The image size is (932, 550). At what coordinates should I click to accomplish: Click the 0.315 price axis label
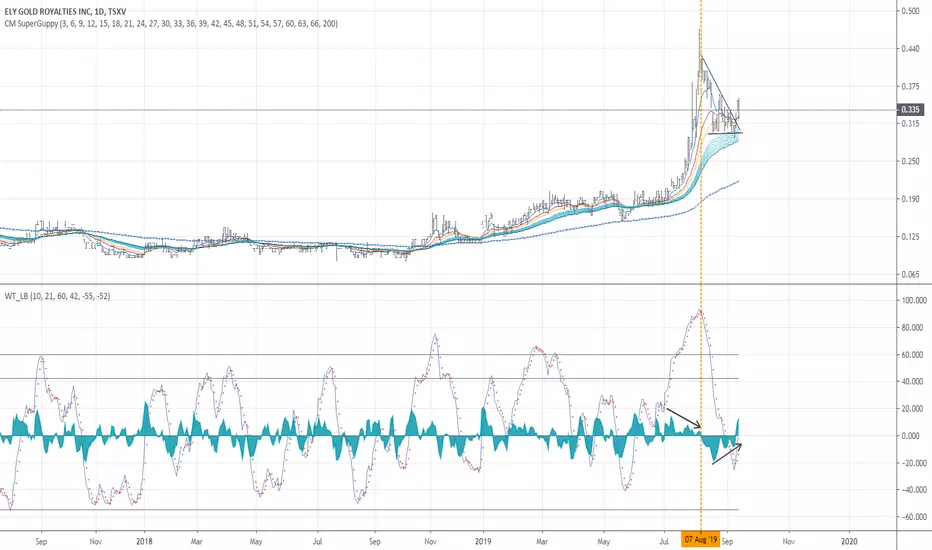tap(910, 124)
